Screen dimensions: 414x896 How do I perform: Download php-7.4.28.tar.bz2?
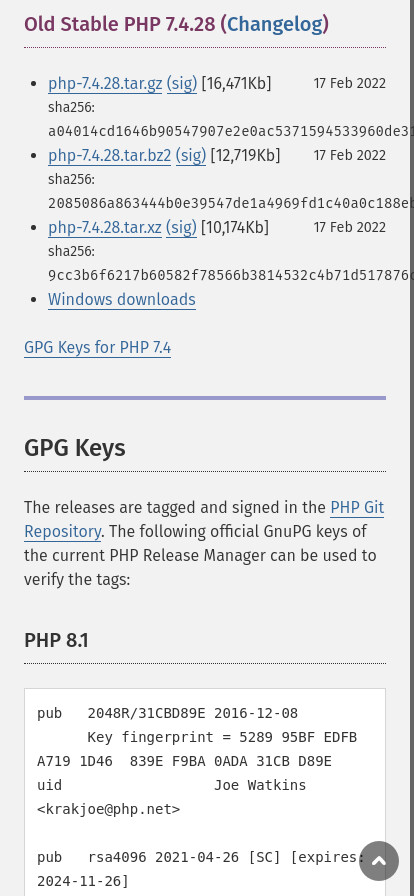point(110,155)
